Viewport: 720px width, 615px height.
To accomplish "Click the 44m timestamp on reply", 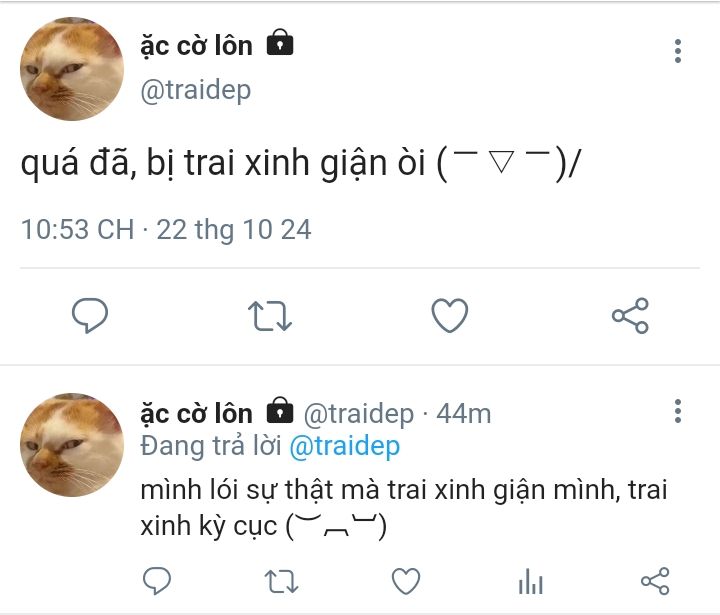I will coord(463,413).
